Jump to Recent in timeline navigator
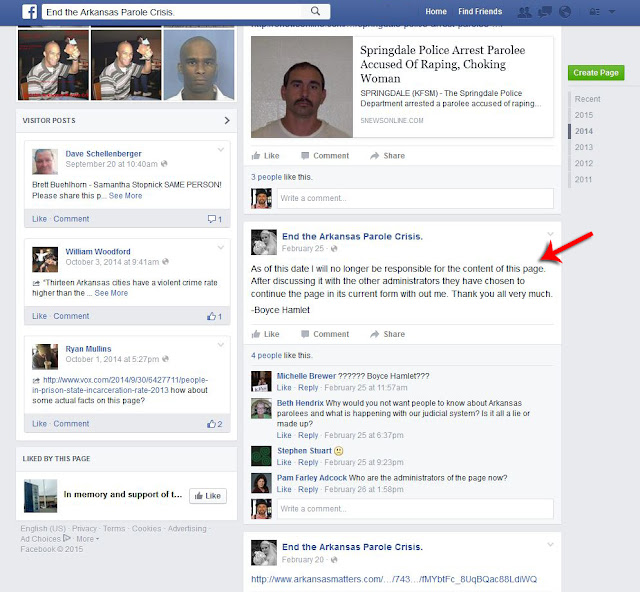This screenshot has width=640, height=592. tap(587, 99)
